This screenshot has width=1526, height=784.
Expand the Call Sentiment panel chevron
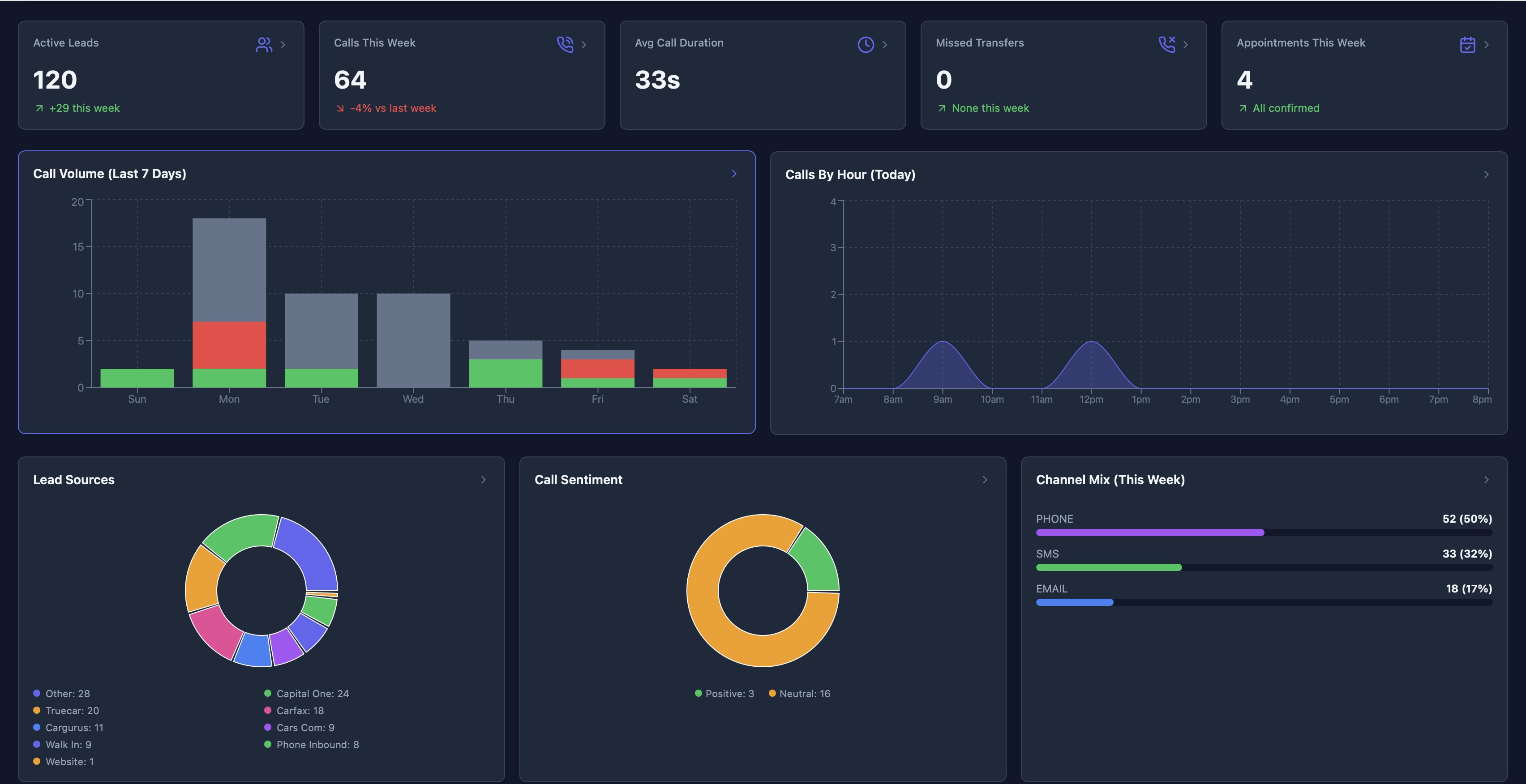coord(986,480)
